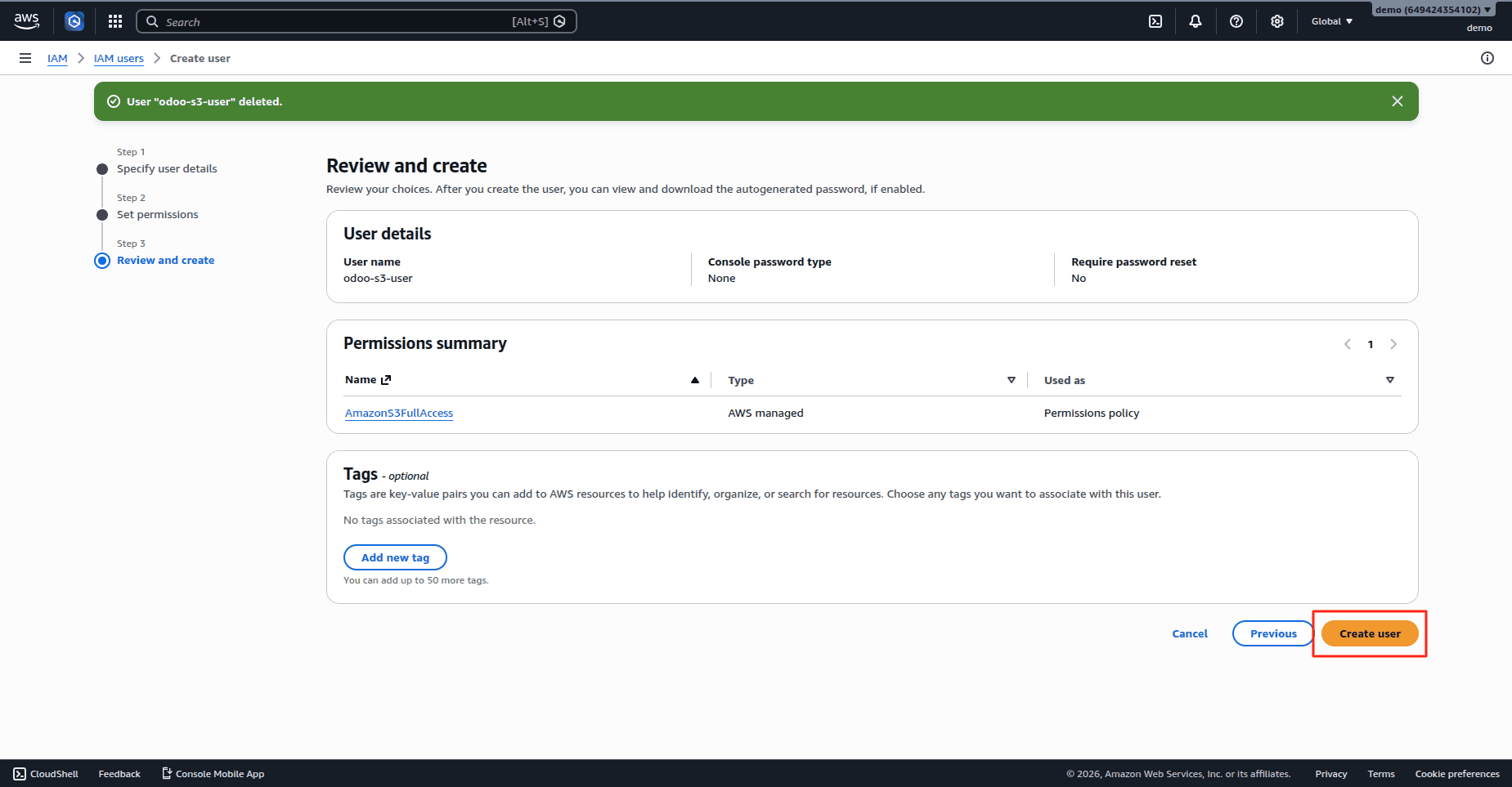
Task: Click the orange Create user button
Action: coord(1370,633)
